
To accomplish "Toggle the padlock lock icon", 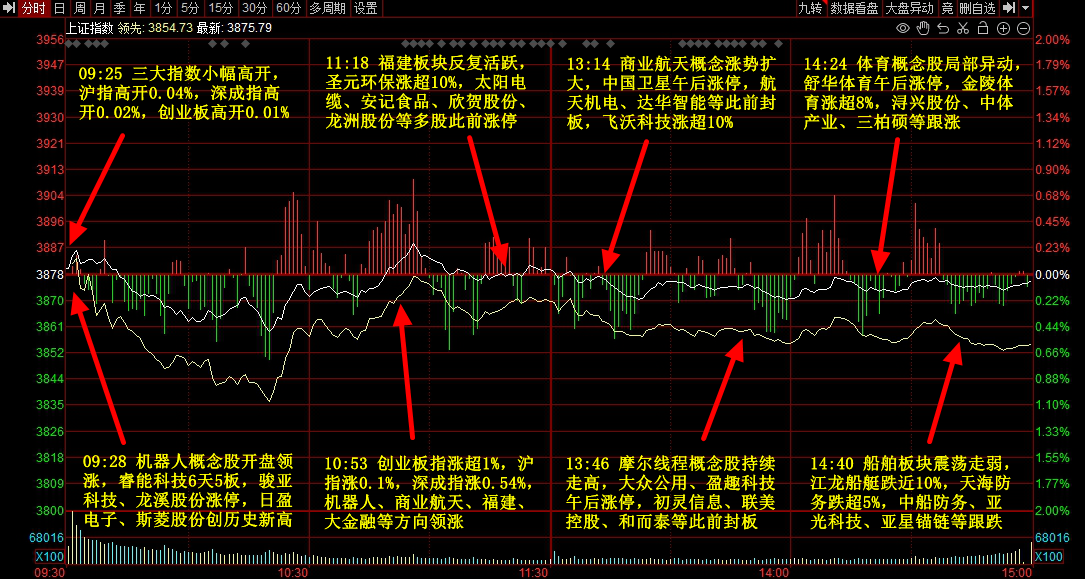I will pos(985,27).
